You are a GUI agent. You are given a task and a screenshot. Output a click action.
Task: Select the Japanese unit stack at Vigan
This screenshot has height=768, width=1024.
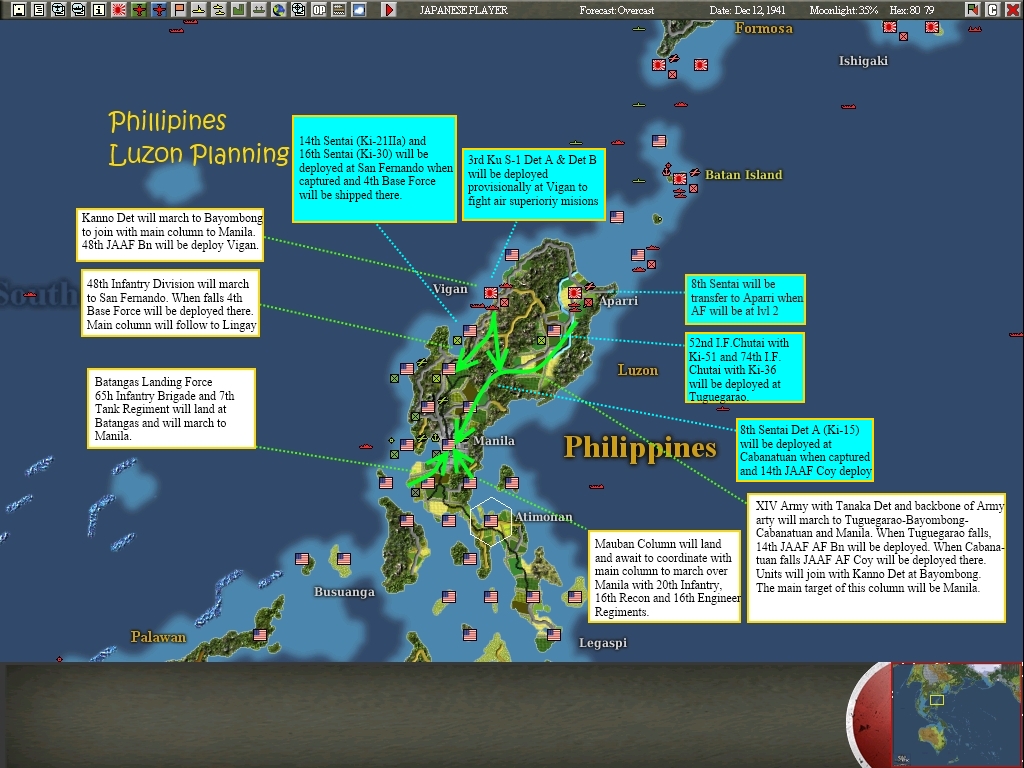coord(489,294)
